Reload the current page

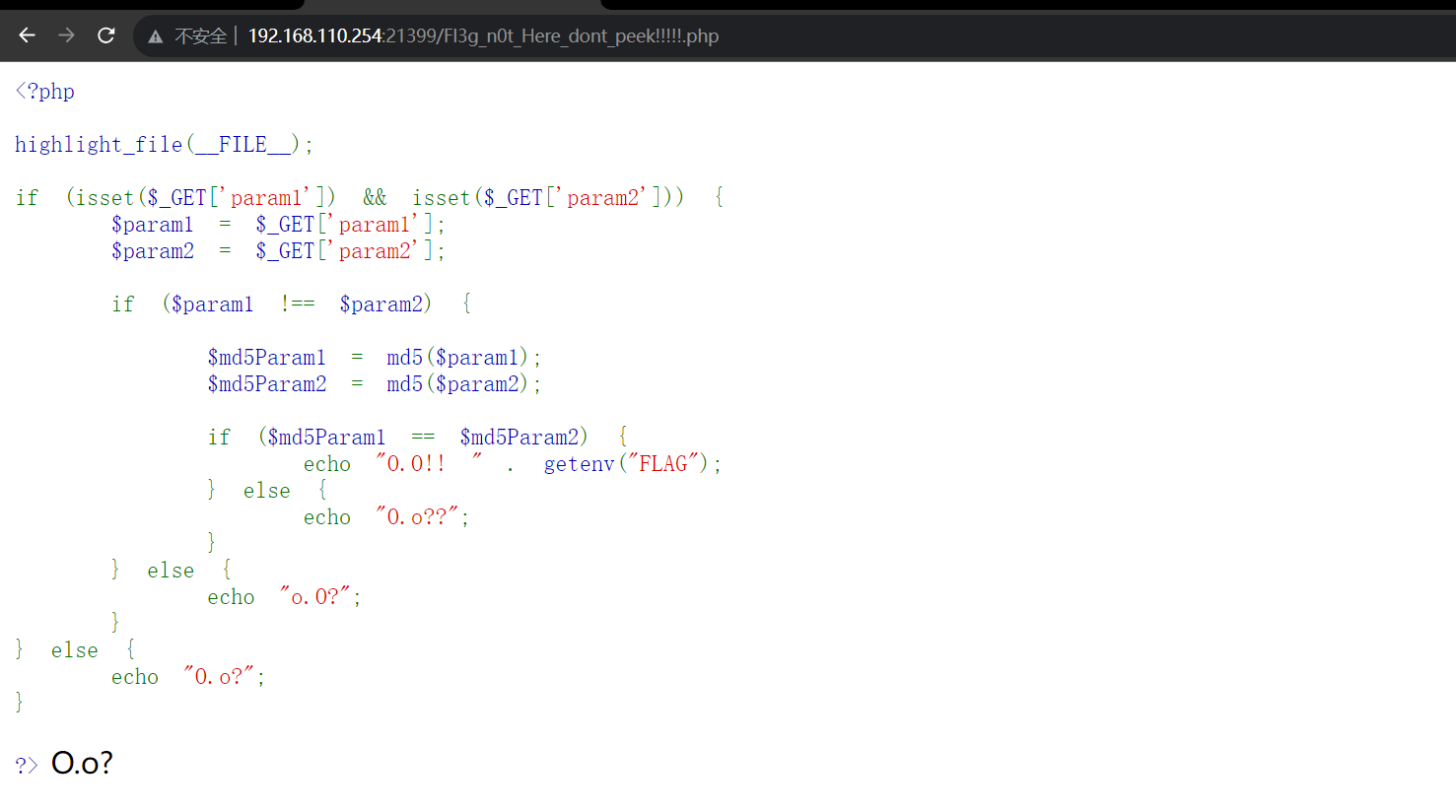click(106, 35)
